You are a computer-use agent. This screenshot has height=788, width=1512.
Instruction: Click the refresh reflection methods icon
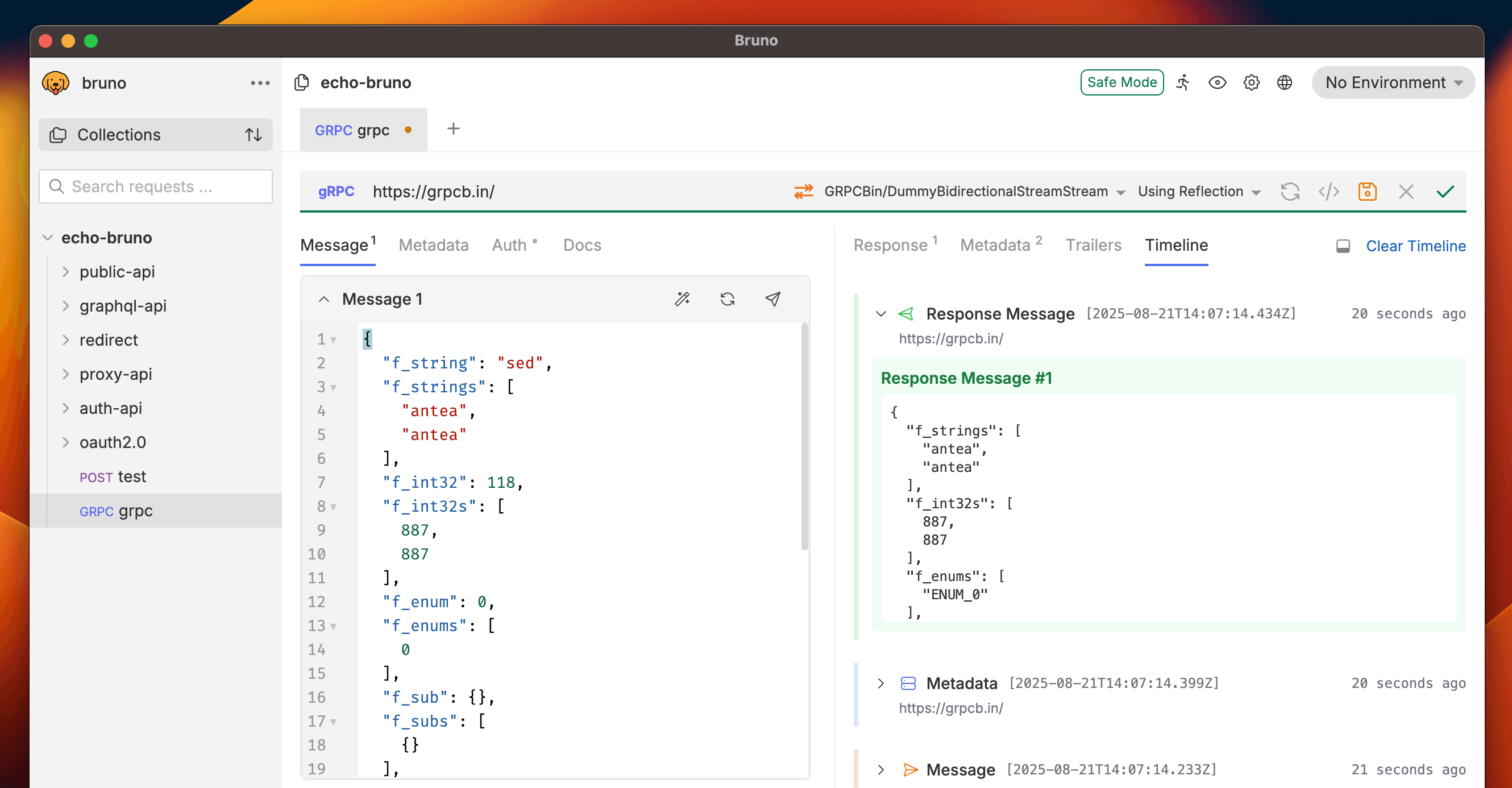pyautogui.click(x=1290, y=192)
